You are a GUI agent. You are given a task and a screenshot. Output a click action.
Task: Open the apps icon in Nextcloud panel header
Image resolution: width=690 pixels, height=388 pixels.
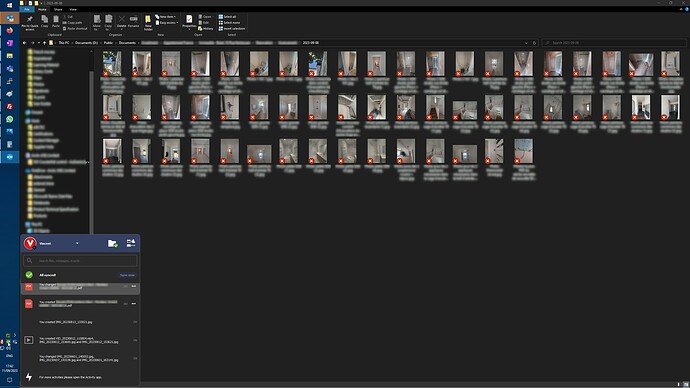[x=131, y=243]
